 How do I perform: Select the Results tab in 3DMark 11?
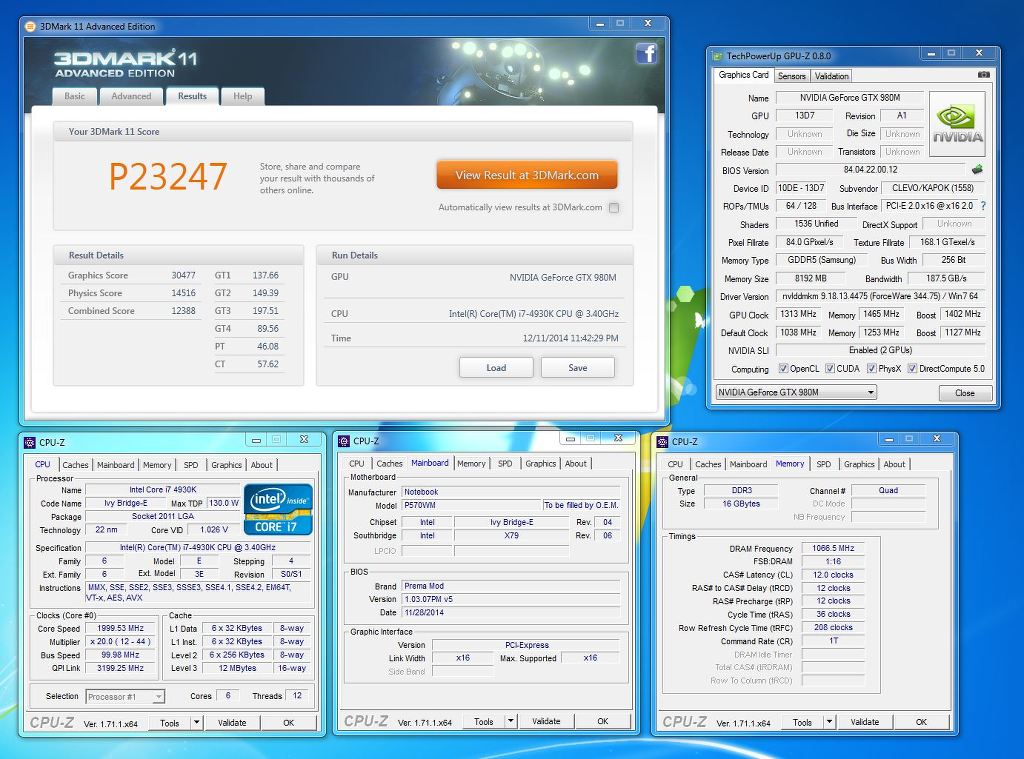192,95
